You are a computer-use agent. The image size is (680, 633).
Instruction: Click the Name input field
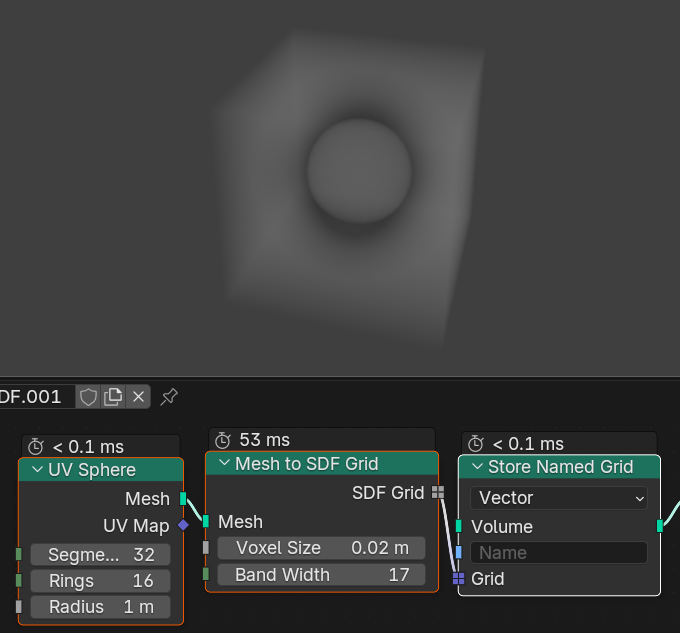point(559,553)
